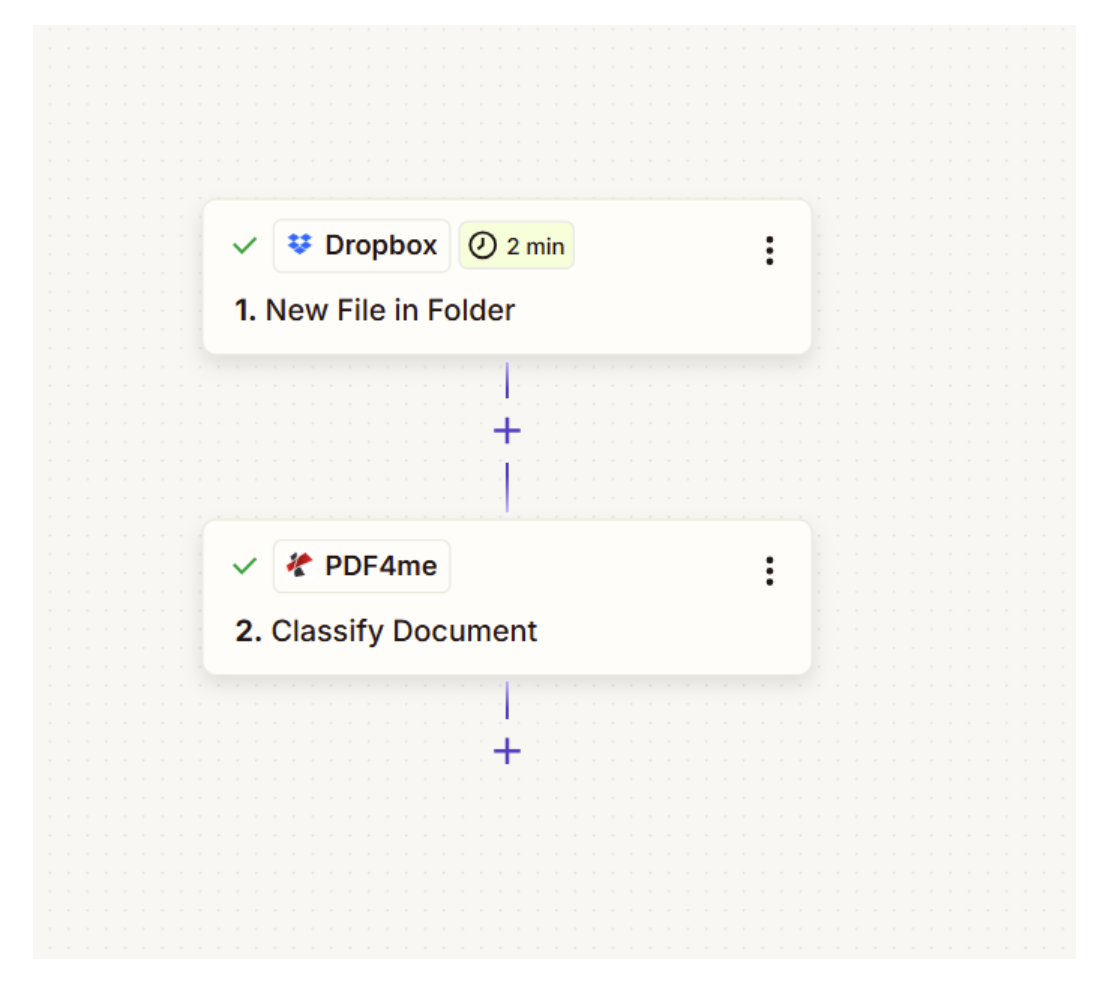
Task: Add a step after Classify Document
Action: tap(507, 750)
